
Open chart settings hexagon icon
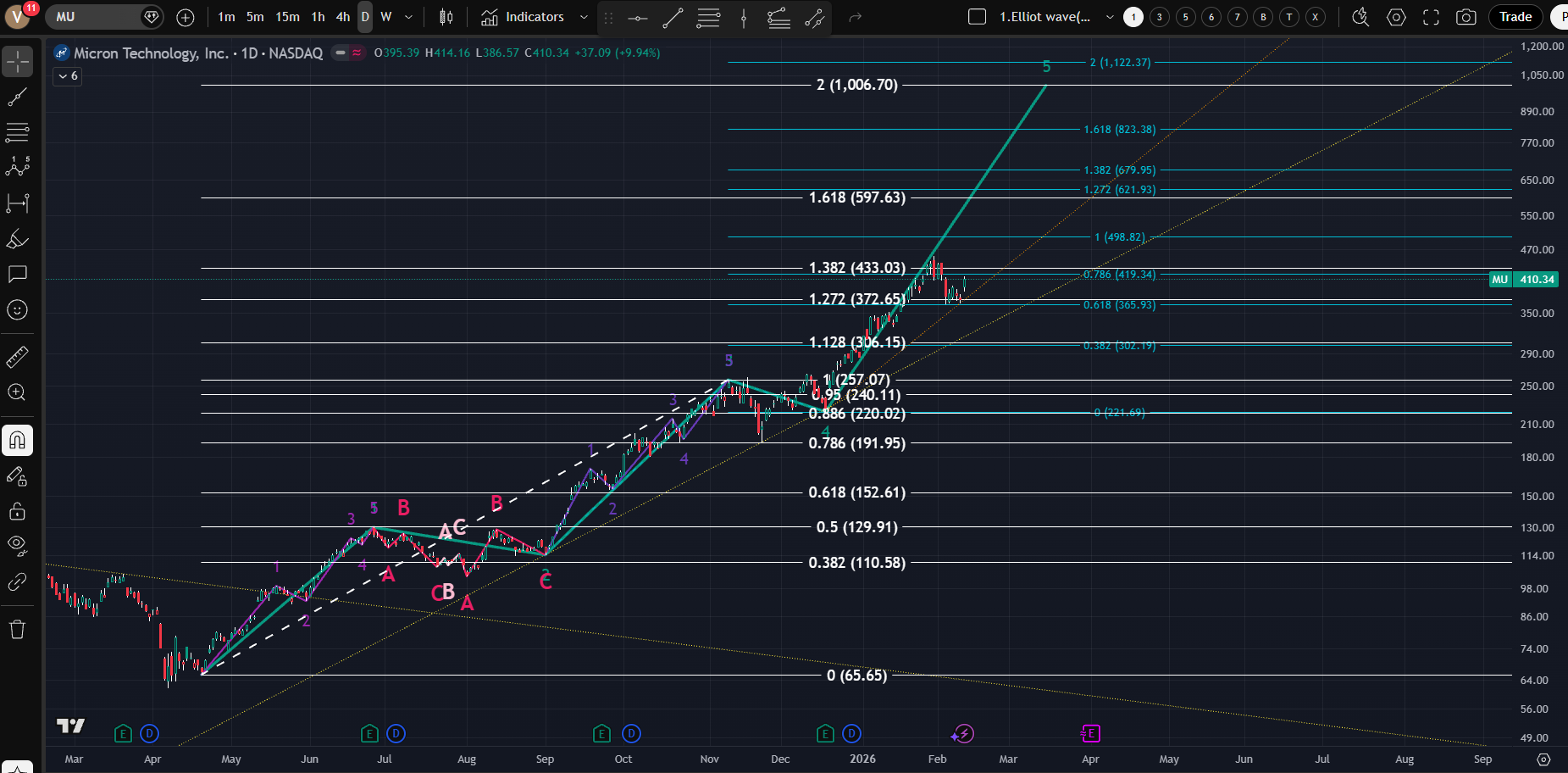click(x=1396, y=17)
